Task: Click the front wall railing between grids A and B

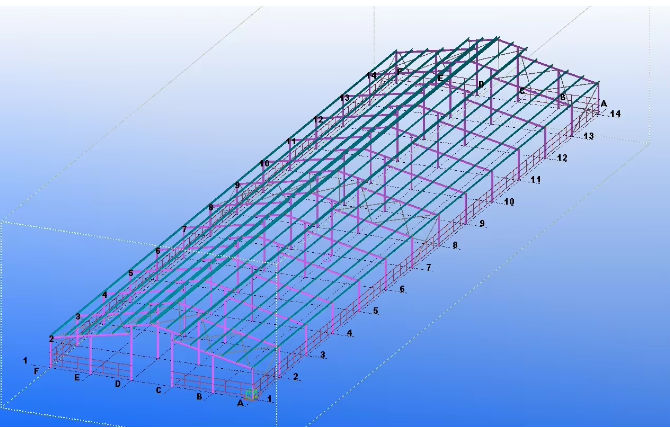Action: click(222, 385)
